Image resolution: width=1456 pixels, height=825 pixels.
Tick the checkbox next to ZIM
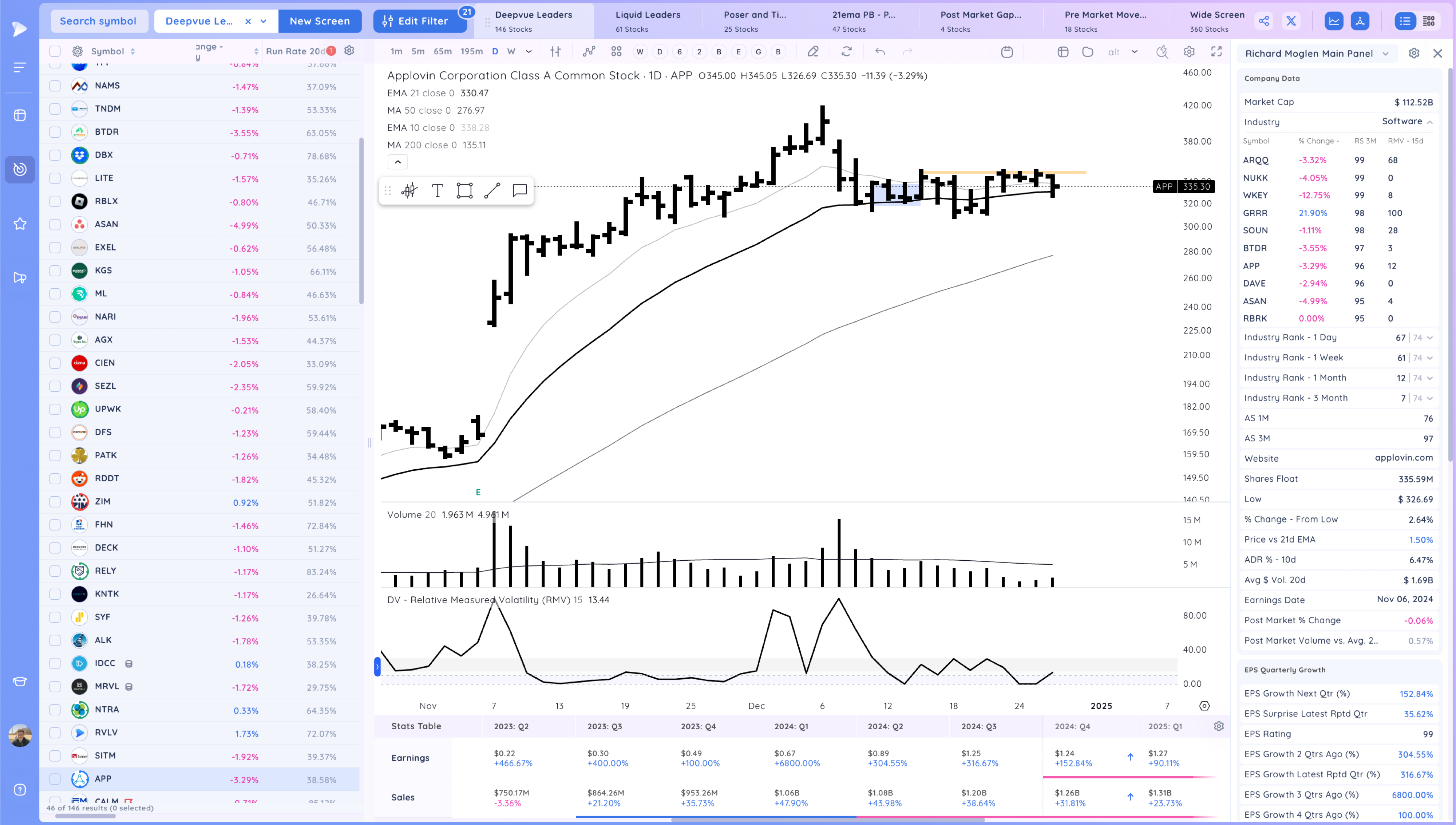55,502
